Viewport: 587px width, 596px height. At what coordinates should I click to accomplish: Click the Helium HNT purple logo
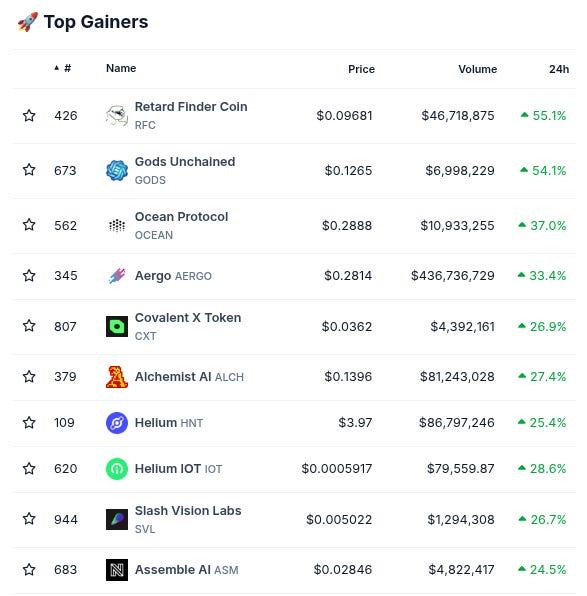pos(117,423)
